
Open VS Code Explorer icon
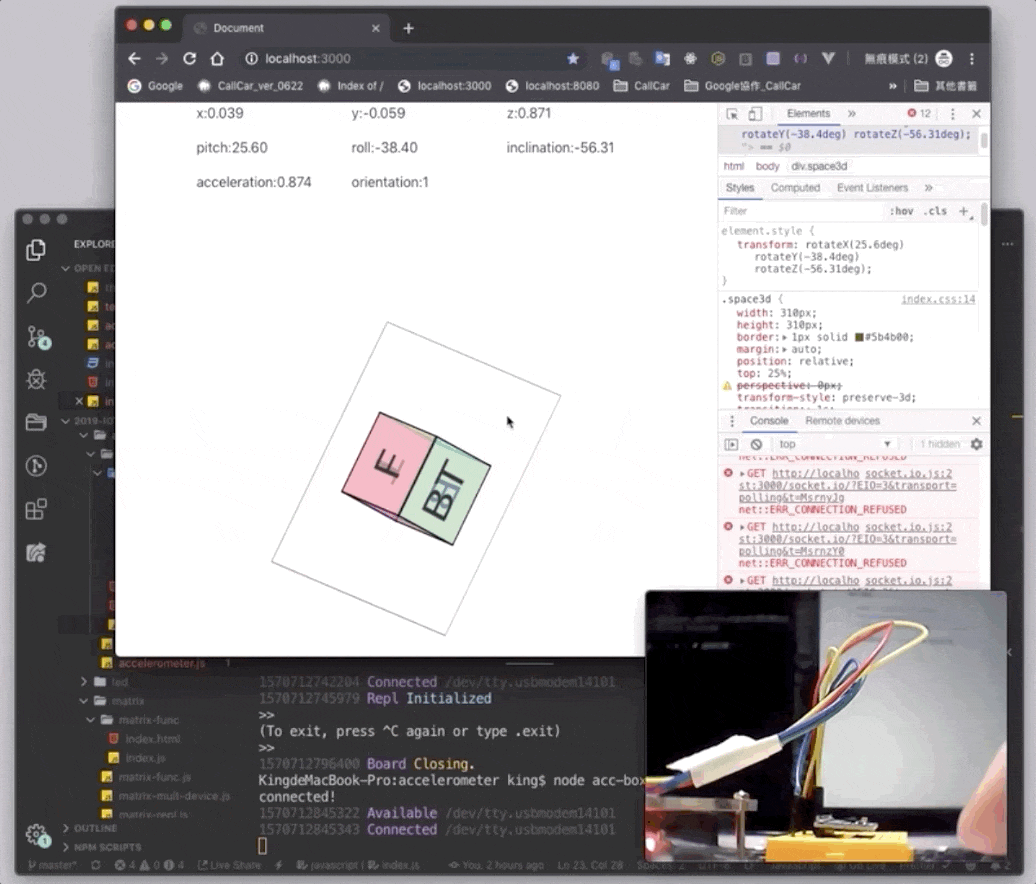pos(36,250)
